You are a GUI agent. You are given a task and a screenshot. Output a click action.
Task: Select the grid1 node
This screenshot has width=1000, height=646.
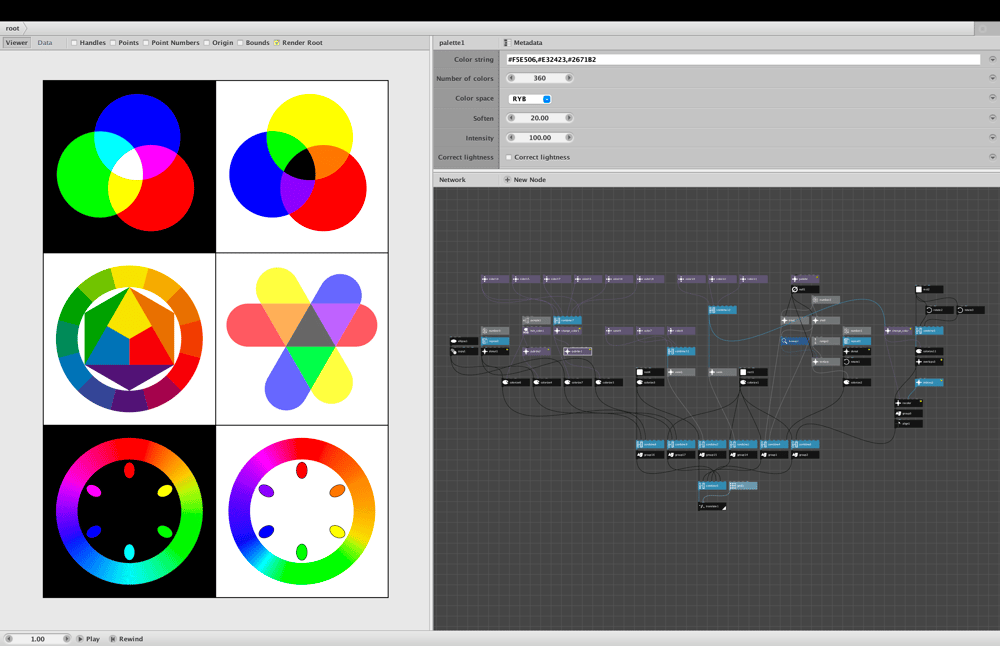click(743, 485)
